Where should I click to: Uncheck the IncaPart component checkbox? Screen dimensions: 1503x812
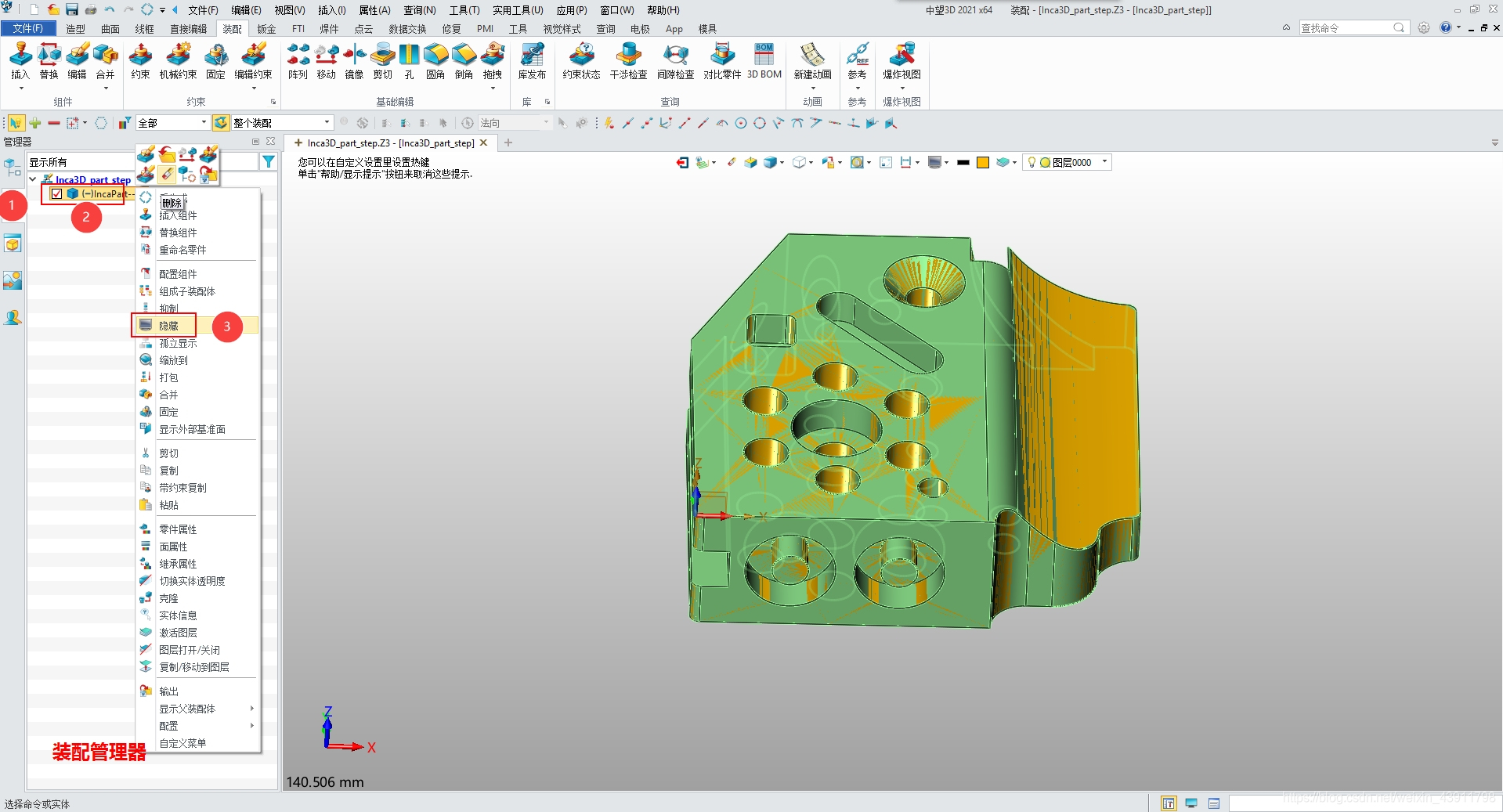[x=56, y=193]
